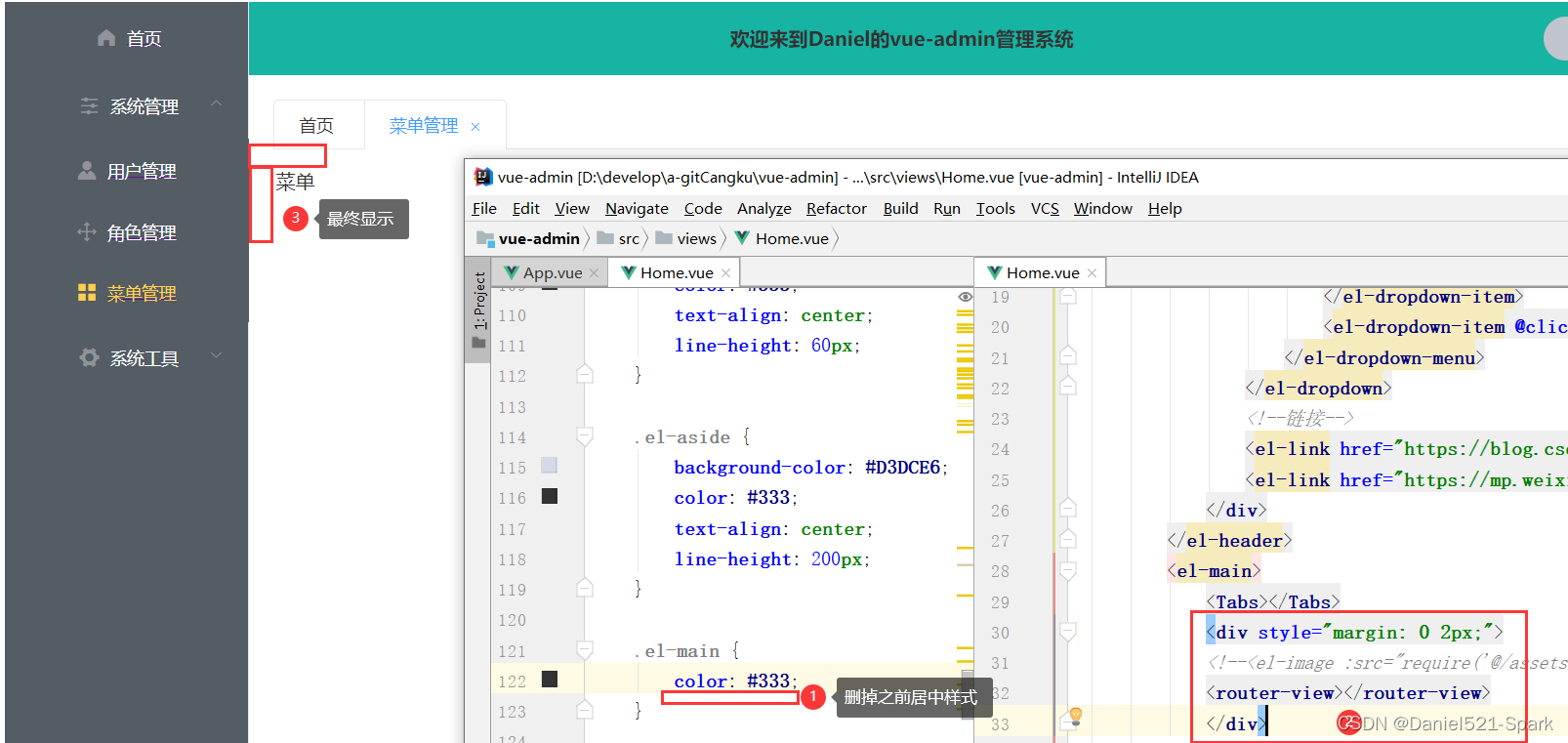Screen dimensions: 1568x743
Task: Open the Edit menu in IntelliJ
Action: (525, 208)
